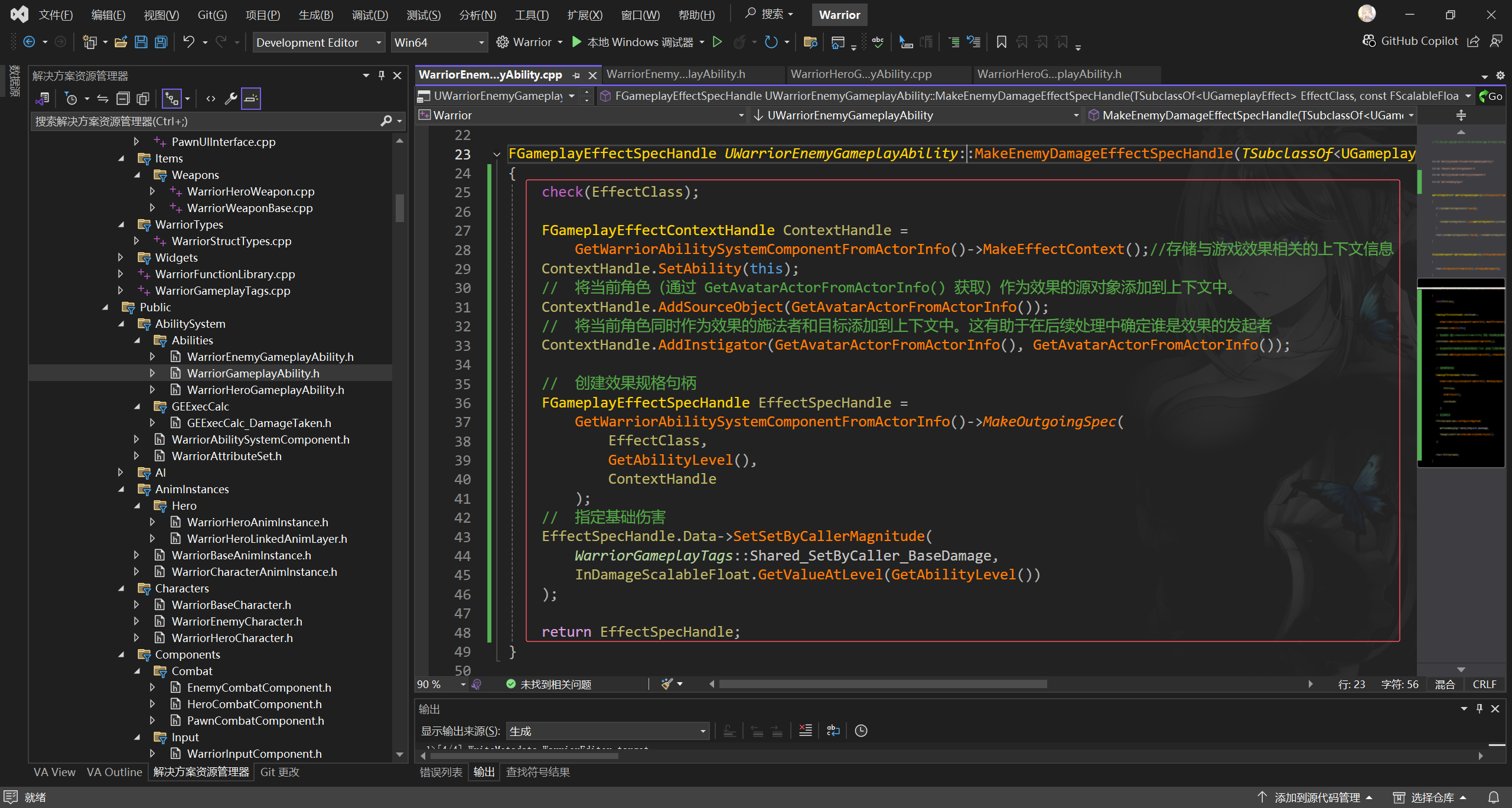Toggle sync with active document button
1512x808 pixels.
click(x=103, y=99)
